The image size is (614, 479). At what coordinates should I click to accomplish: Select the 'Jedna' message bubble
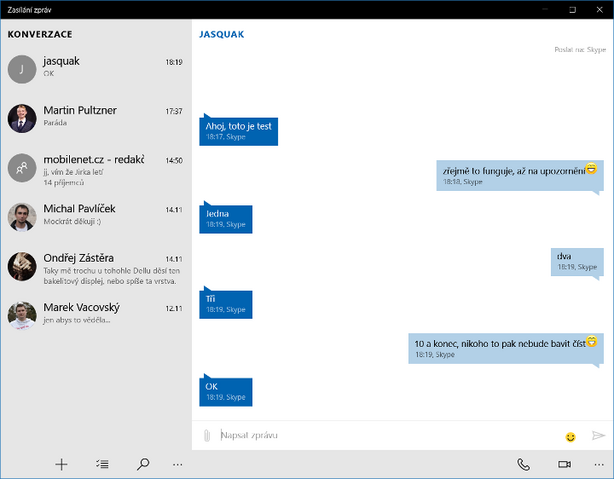pyautogui.click(x=226, y=217)
